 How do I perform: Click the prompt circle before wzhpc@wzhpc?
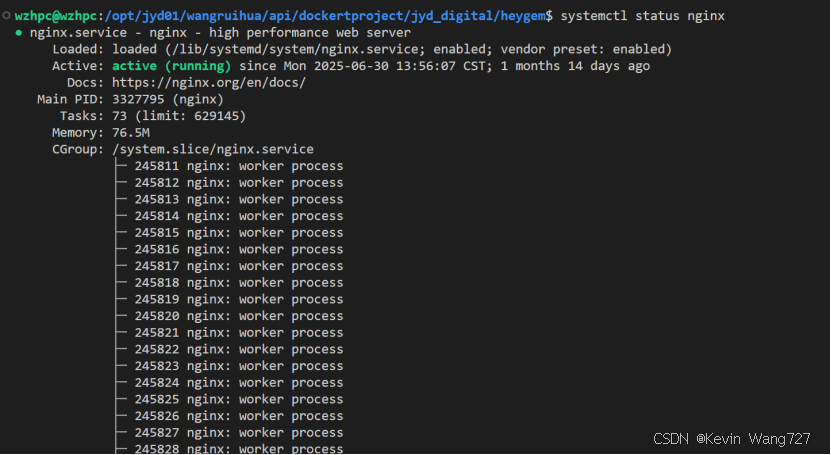(x=6, y=15)
